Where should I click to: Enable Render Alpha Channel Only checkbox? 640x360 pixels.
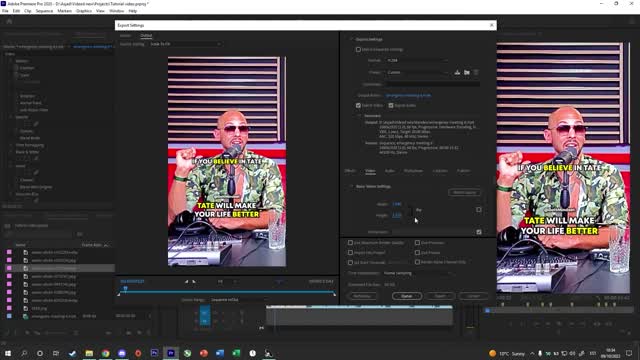click(417, 262)
